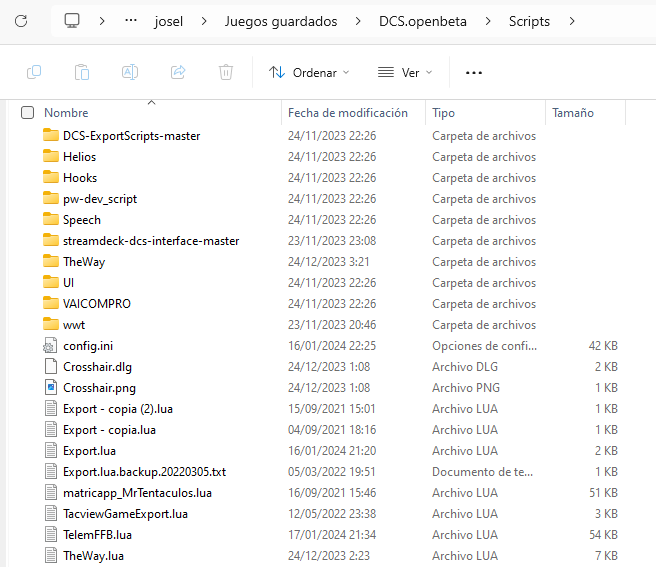Select Export.lua.backup.20220305.txt file

(x=144, y=471)
